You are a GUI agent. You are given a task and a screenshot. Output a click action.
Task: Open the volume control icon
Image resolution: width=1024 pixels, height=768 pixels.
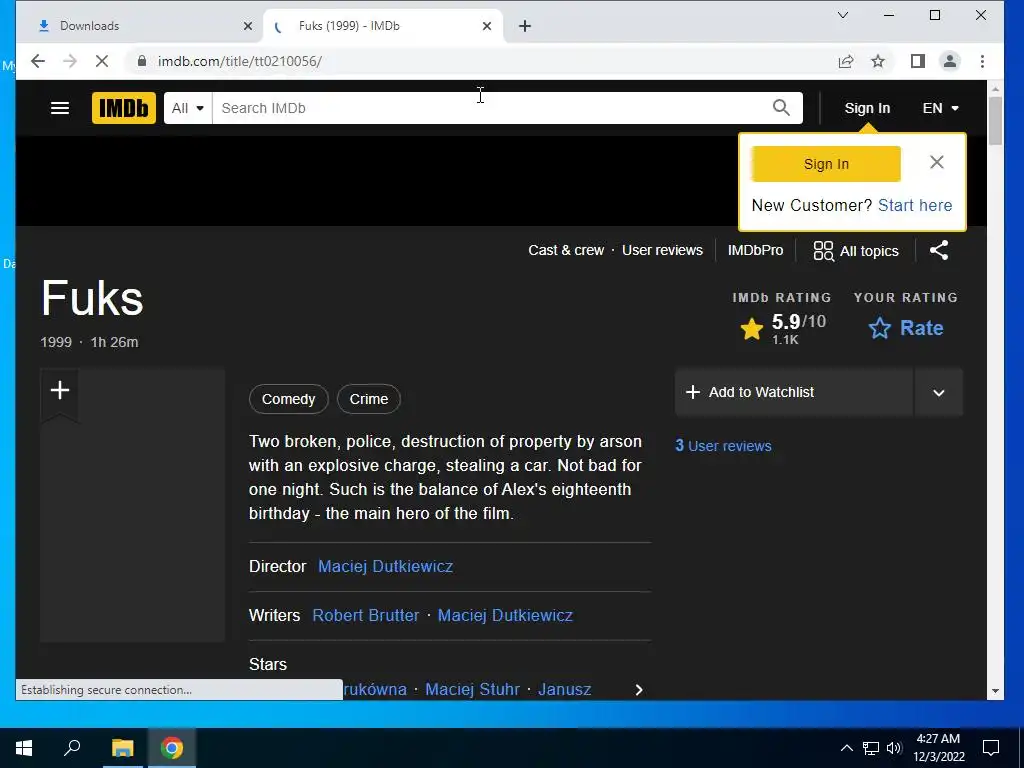tap(894, 748)
